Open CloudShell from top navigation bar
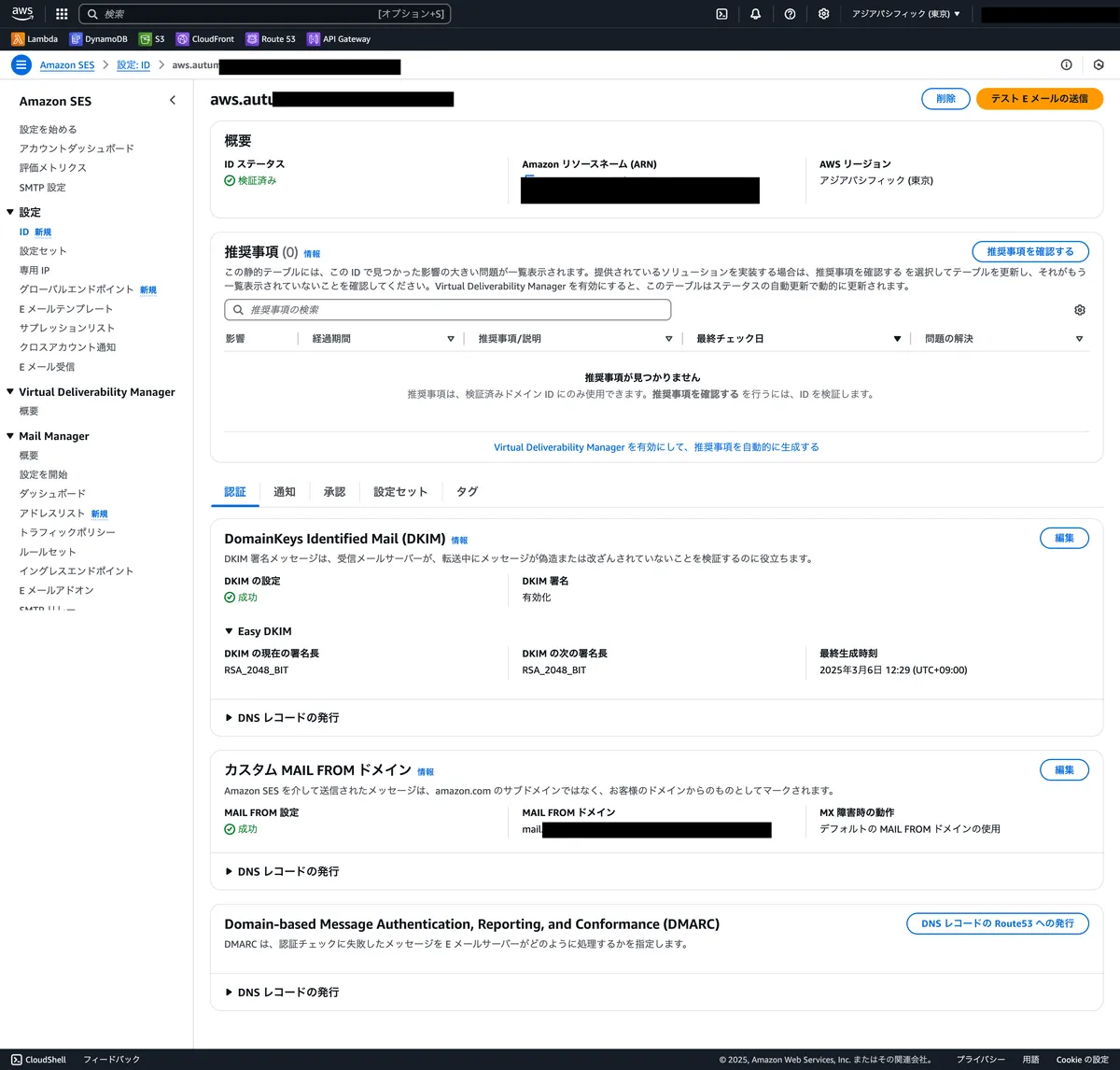Image resolution: width=1120 pixels, height=1070 pixels. pos(721,14)
